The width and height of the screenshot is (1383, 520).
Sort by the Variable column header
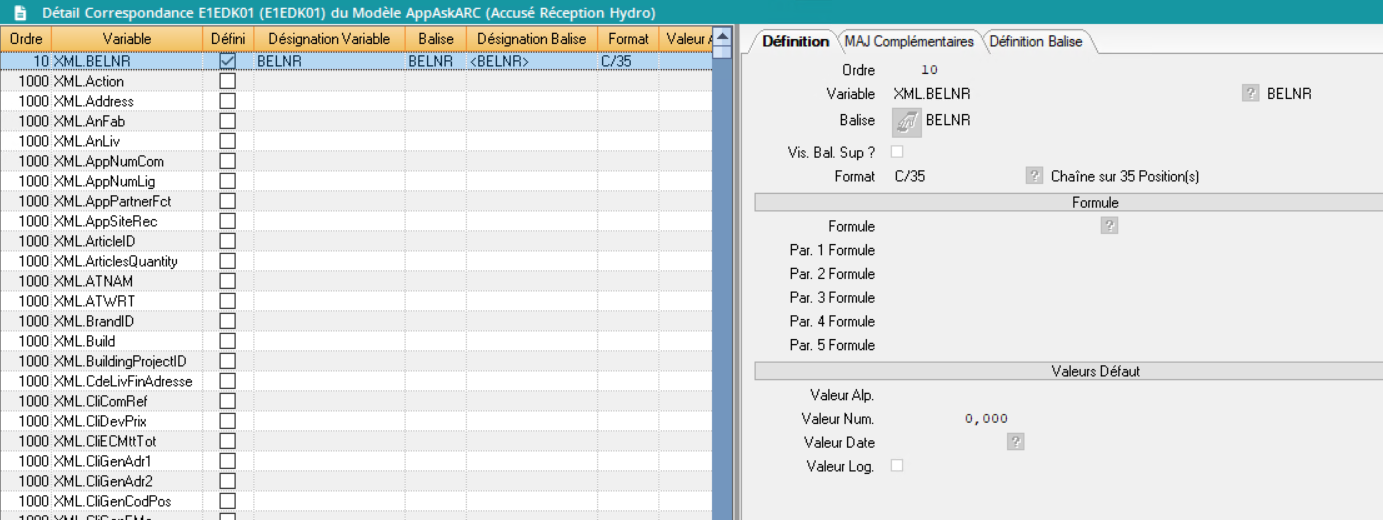pyautogui.click(x=127, y=38)
